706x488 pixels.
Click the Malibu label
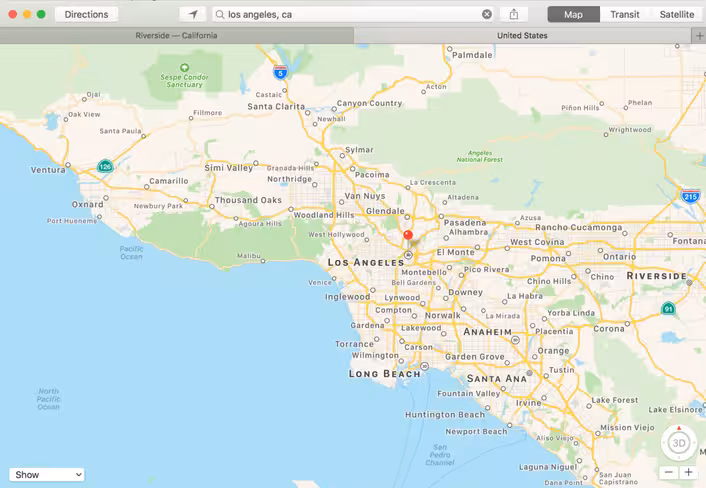tap(249, 256)
